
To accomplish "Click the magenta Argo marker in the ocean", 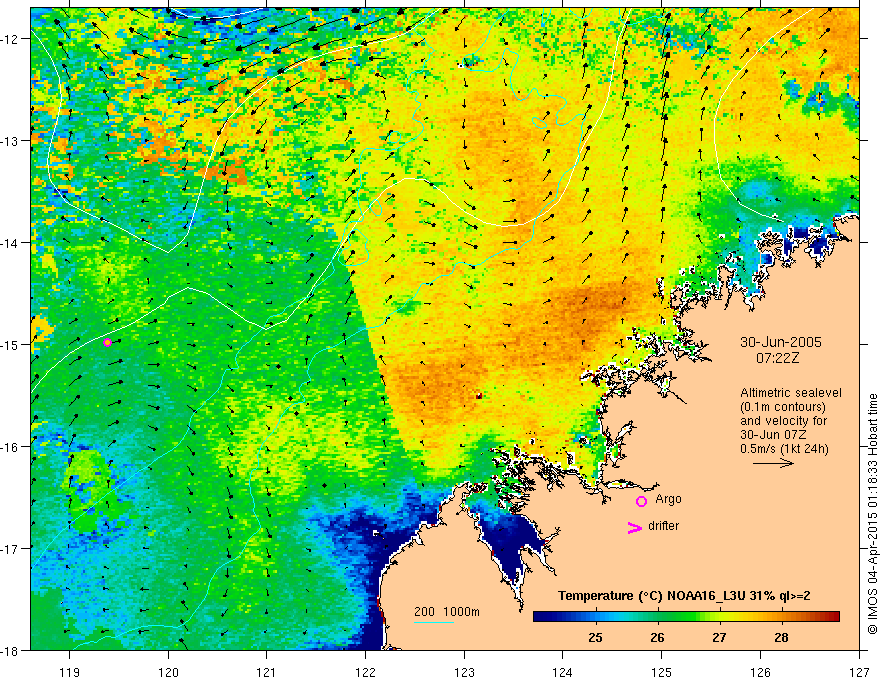I will point(107,342).
